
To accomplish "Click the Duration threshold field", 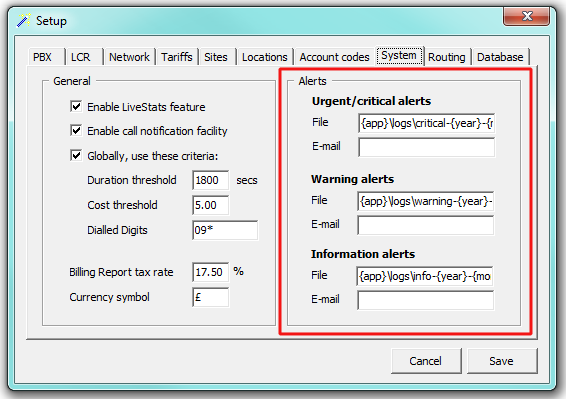I will 210,180.
